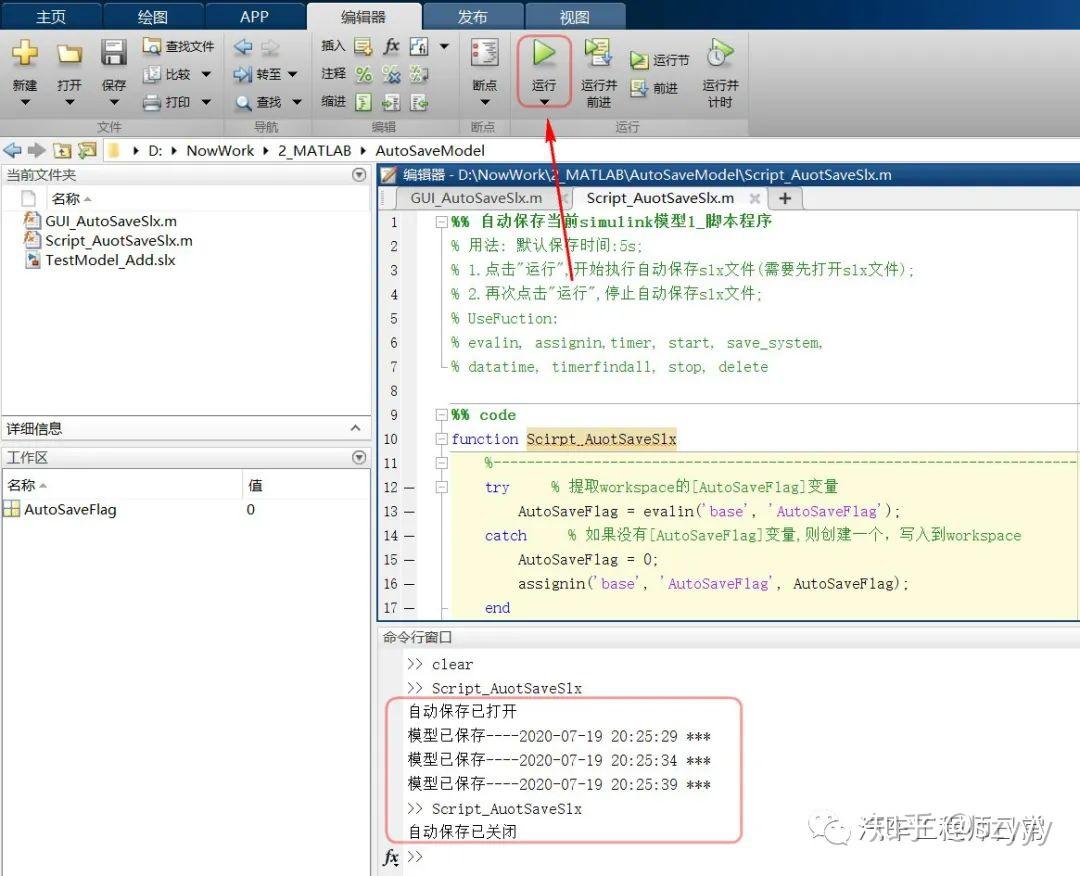Open a new editor tab with the + button
Image resolution: width=1080 pixels, height=876 pixels.
(x=784, y=198)
